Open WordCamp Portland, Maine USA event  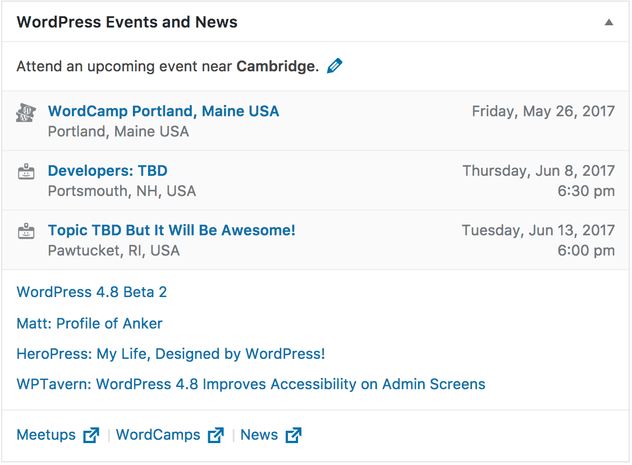click(x=163, y=111)
